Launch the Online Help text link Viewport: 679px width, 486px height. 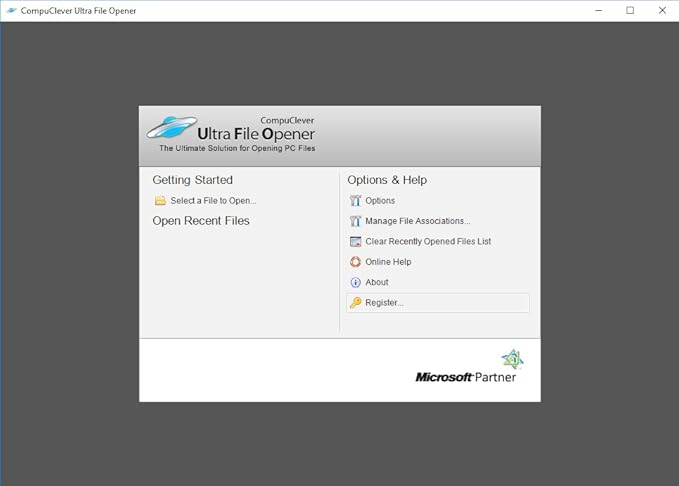(388, 262)
